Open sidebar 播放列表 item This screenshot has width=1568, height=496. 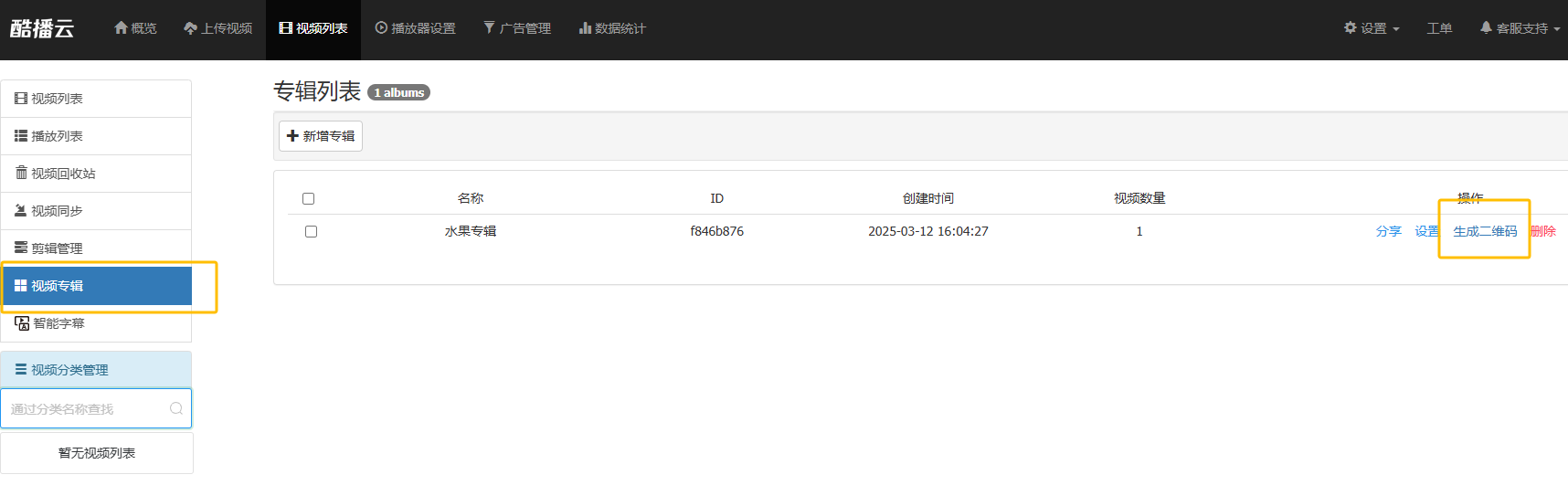[96, 136]
